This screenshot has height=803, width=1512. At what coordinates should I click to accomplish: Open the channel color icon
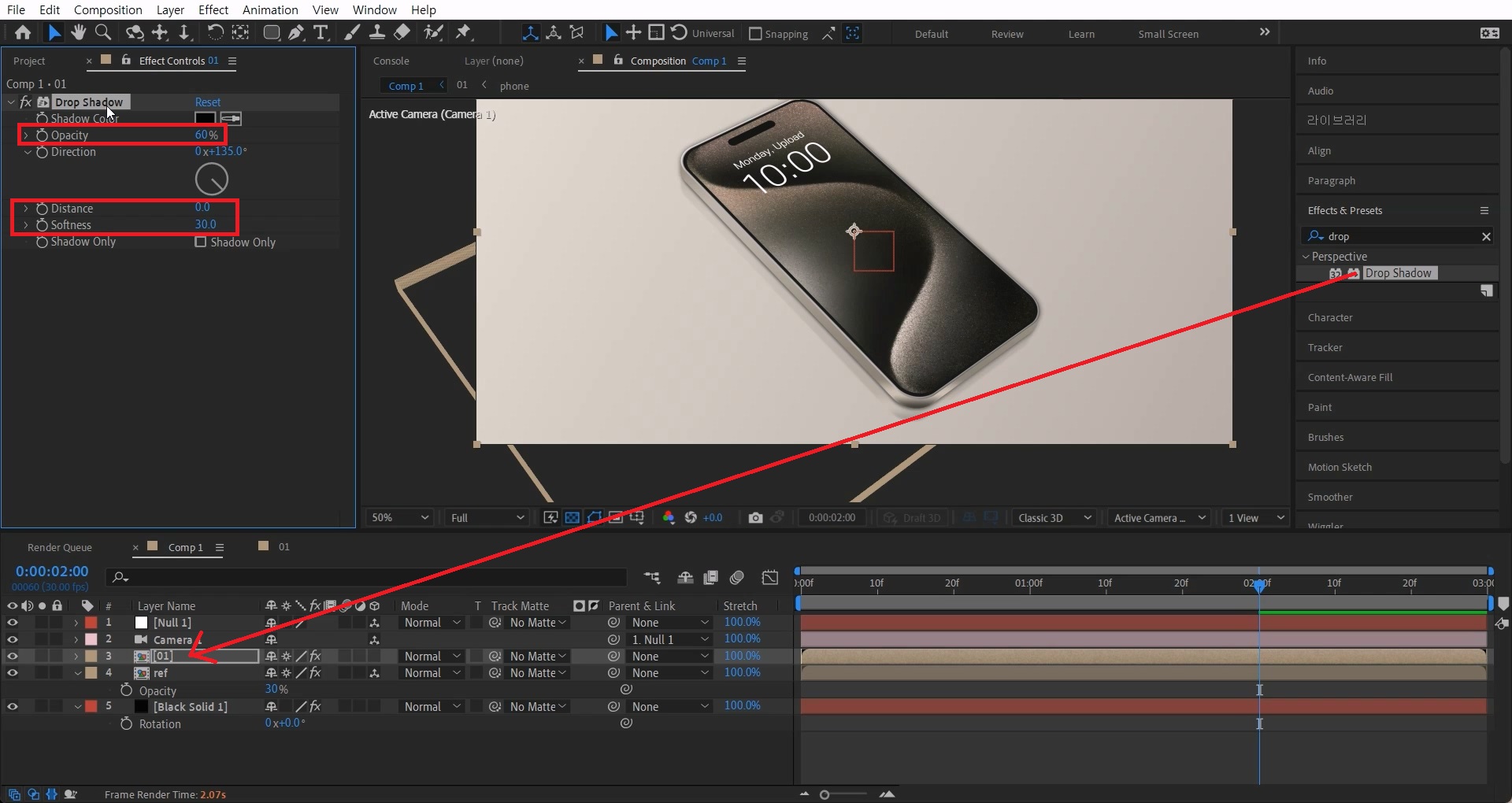(x=669, y=517)
